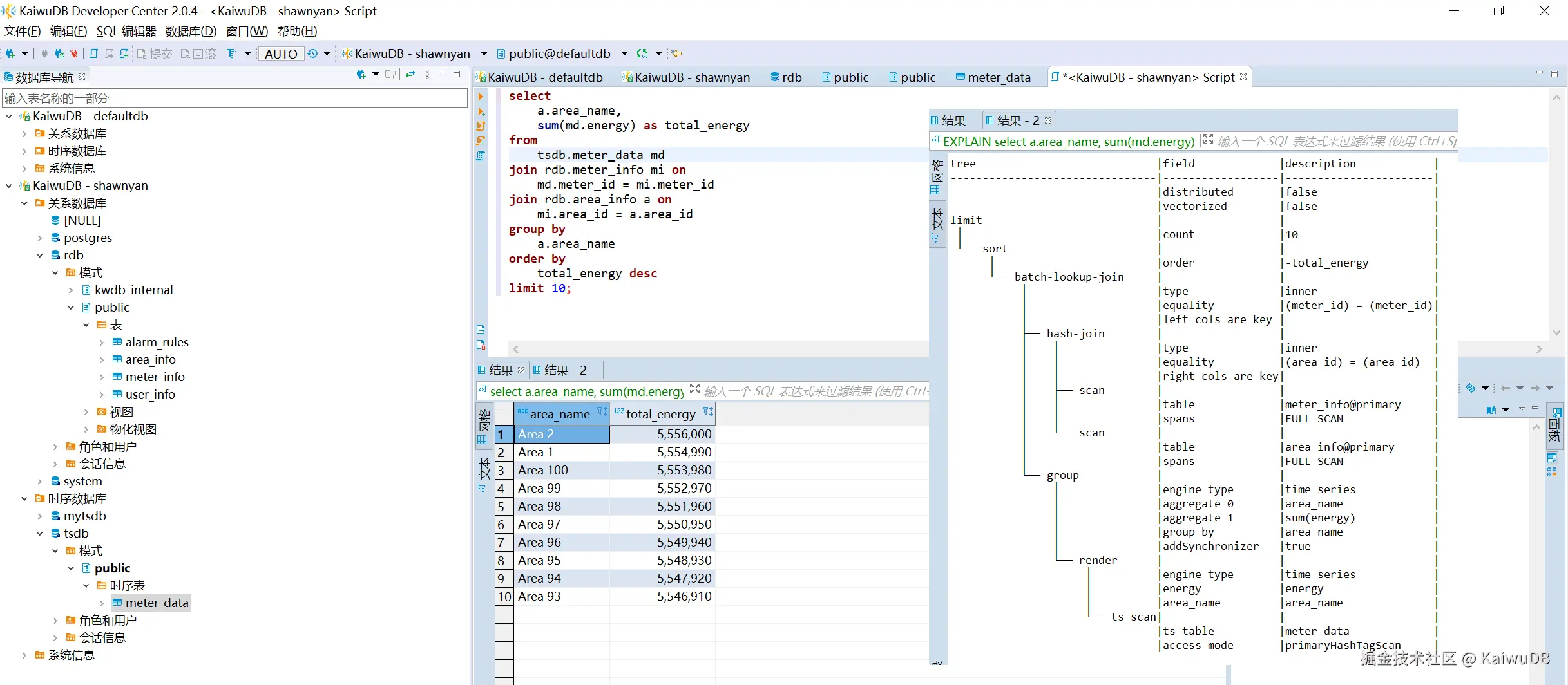Open the SQL 编辑器 menu
Viewport: 1568px width, 685px height.
coord(126,32)
